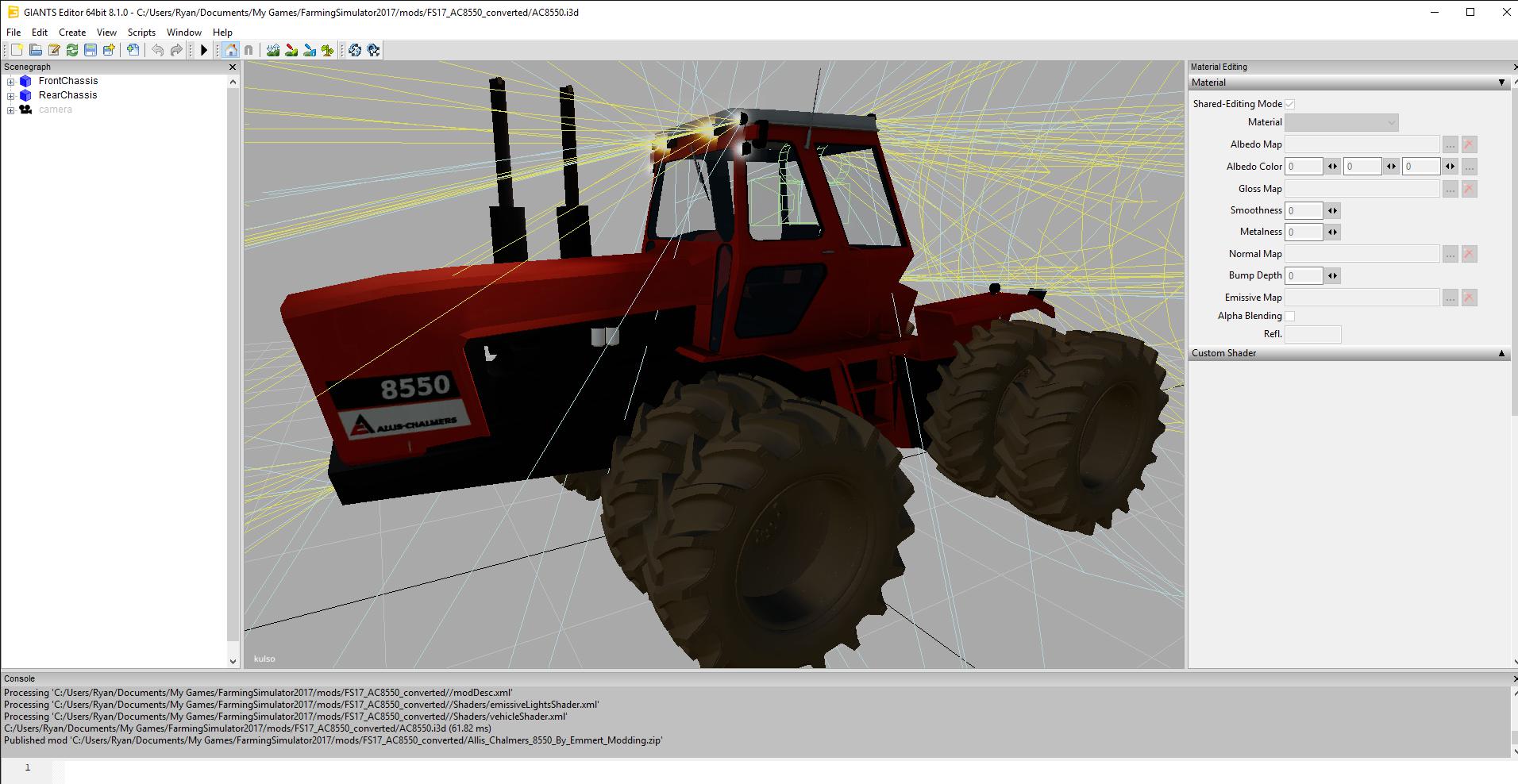Select the foliage paint tree icon
The image size is (1518, 784).
[328, 50]
